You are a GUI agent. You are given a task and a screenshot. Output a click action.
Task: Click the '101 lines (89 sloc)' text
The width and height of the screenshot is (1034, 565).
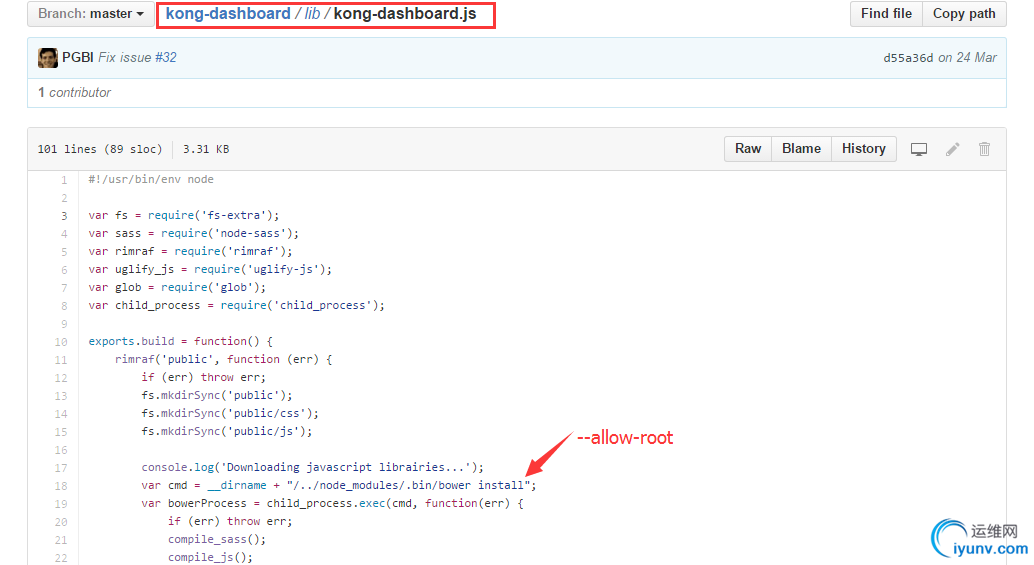tap(100, 149)
